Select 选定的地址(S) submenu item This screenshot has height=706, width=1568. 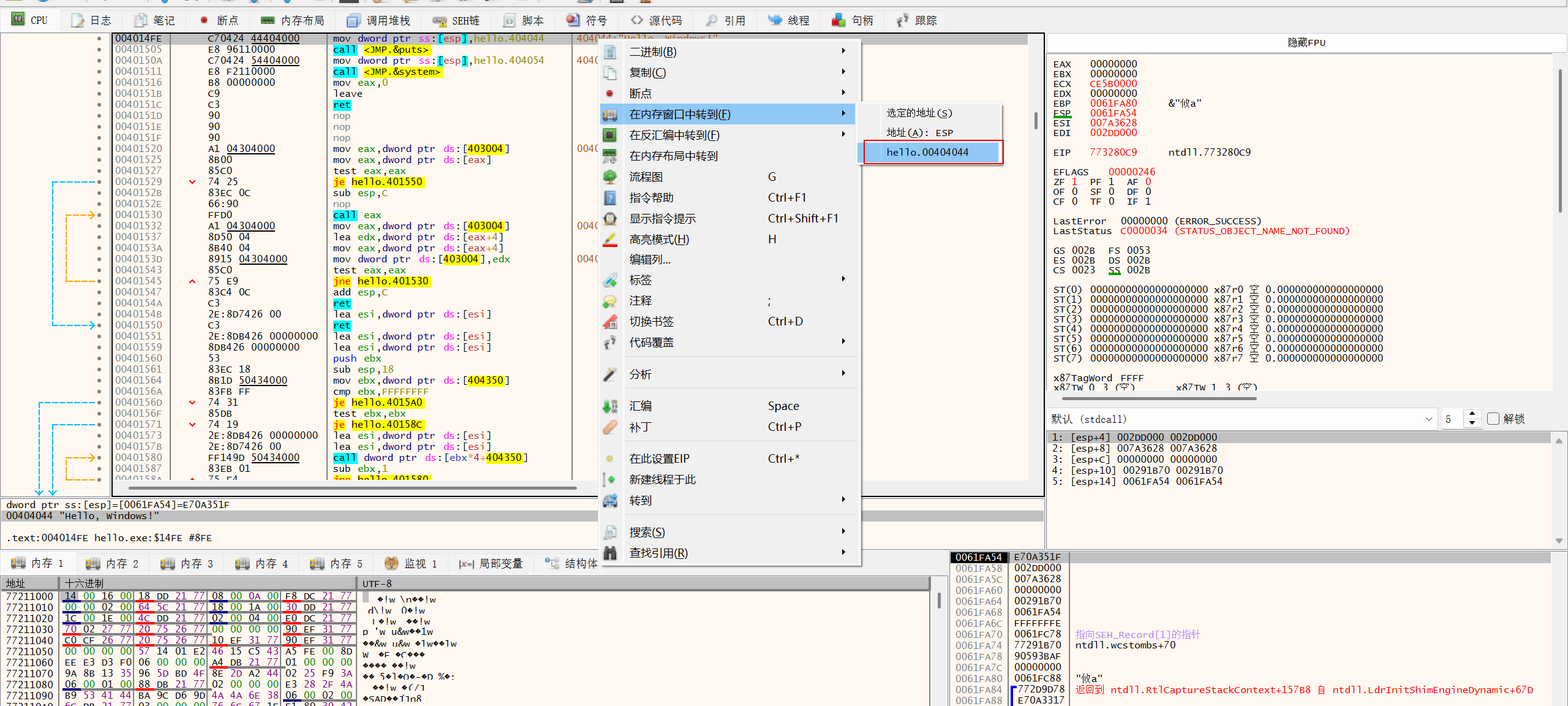929,113
